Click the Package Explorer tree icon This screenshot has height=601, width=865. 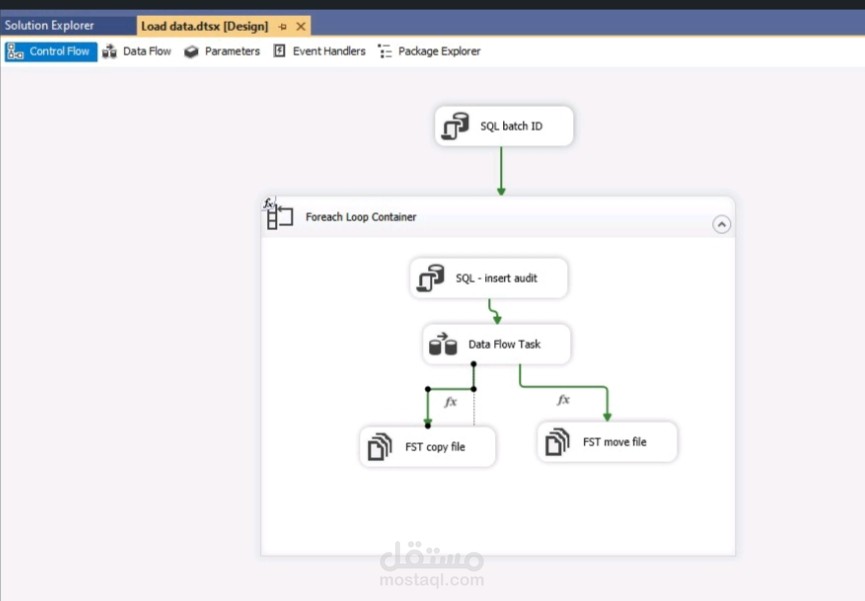pyautogui.click(x=385, y=51)
